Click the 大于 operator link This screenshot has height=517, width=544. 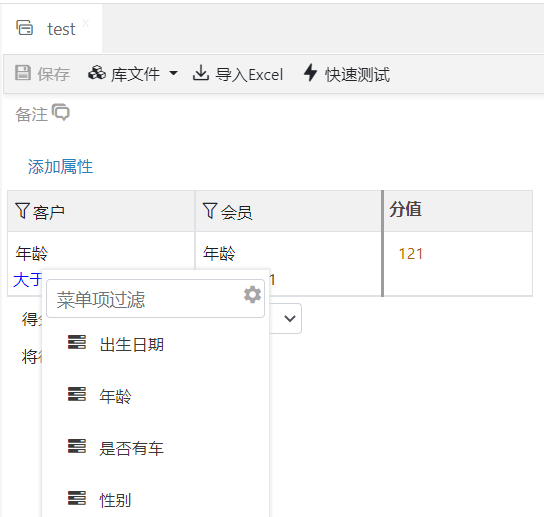coord(27,280)
